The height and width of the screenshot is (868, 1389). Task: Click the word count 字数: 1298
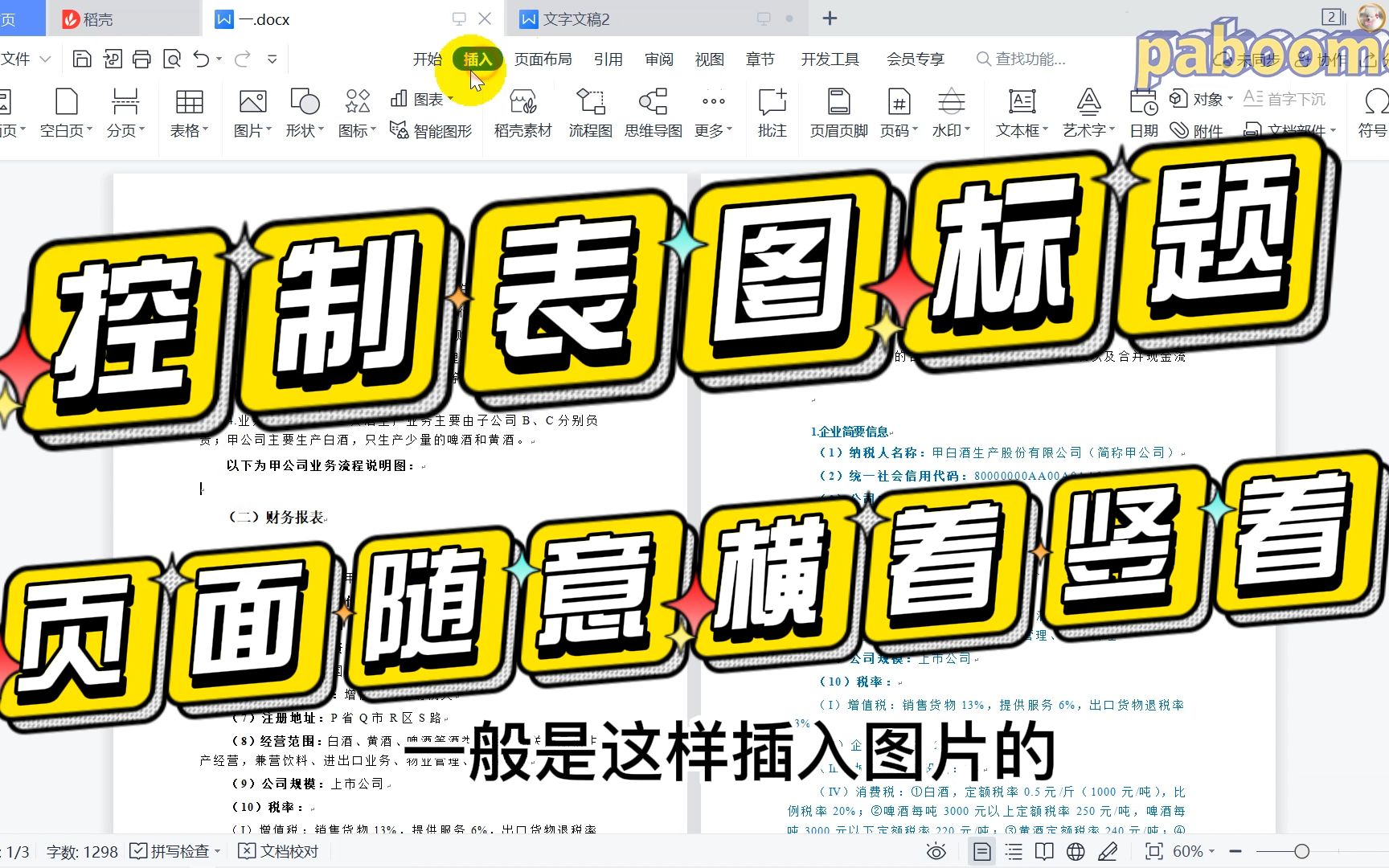[82, 852]
